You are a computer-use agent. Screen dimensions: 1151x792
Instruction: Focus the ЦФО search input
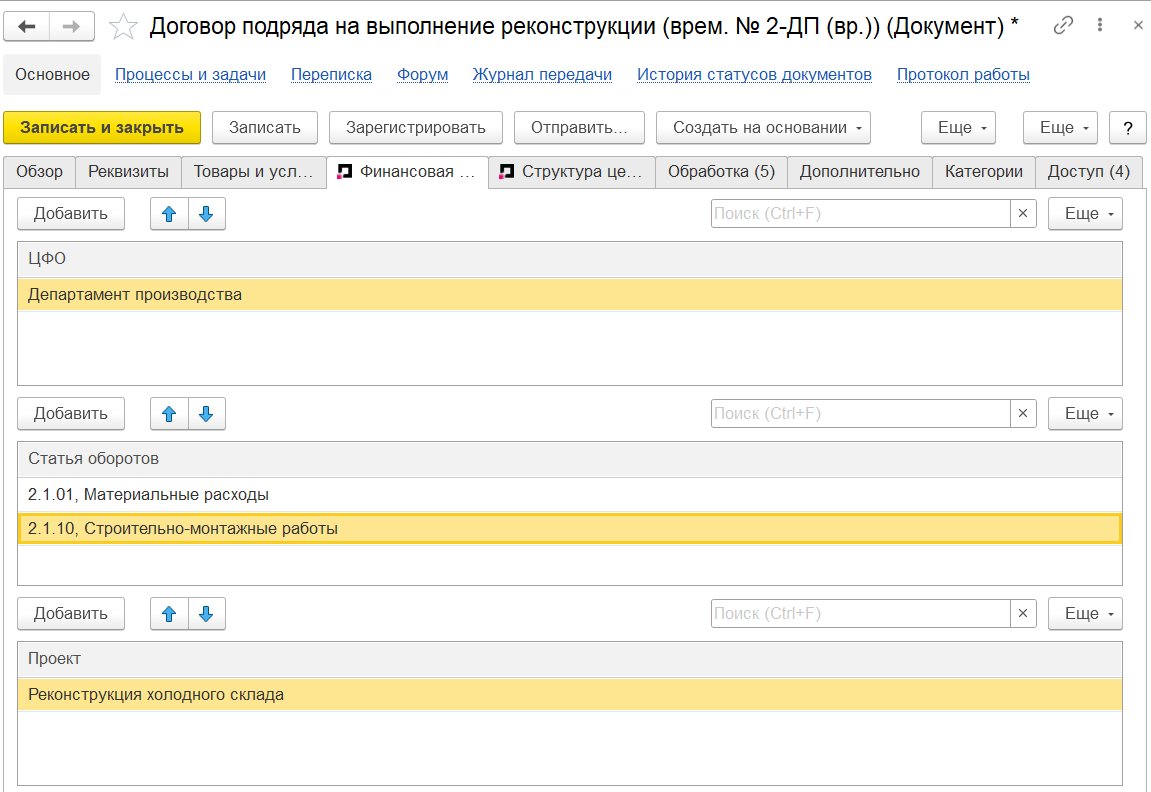860,214
